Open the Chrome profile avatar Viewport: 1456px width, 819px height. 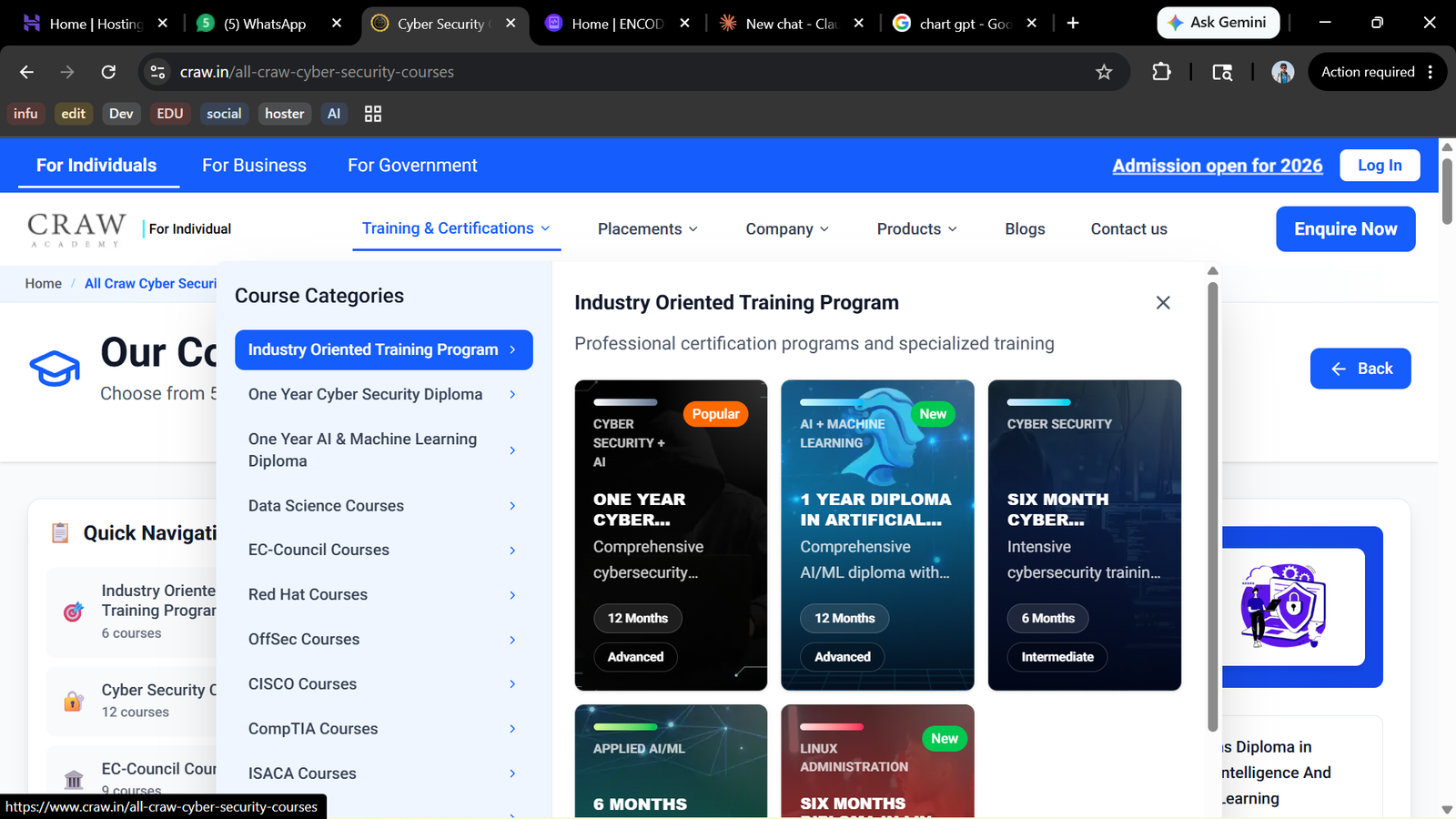coord(1283,72)
